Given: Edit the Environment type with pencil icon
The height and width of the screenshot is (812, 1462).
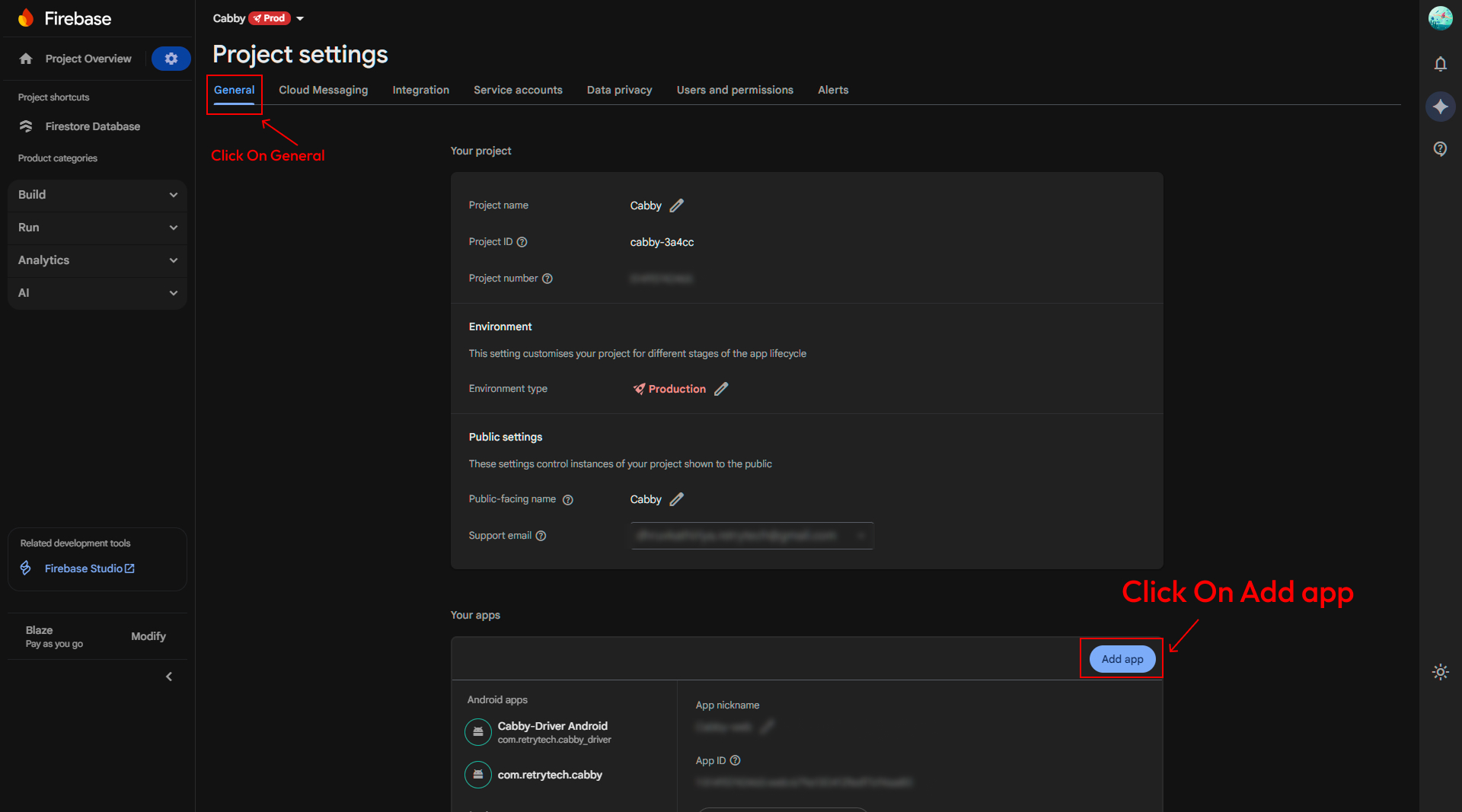Looking at the screenshot, I should [722, 389].
